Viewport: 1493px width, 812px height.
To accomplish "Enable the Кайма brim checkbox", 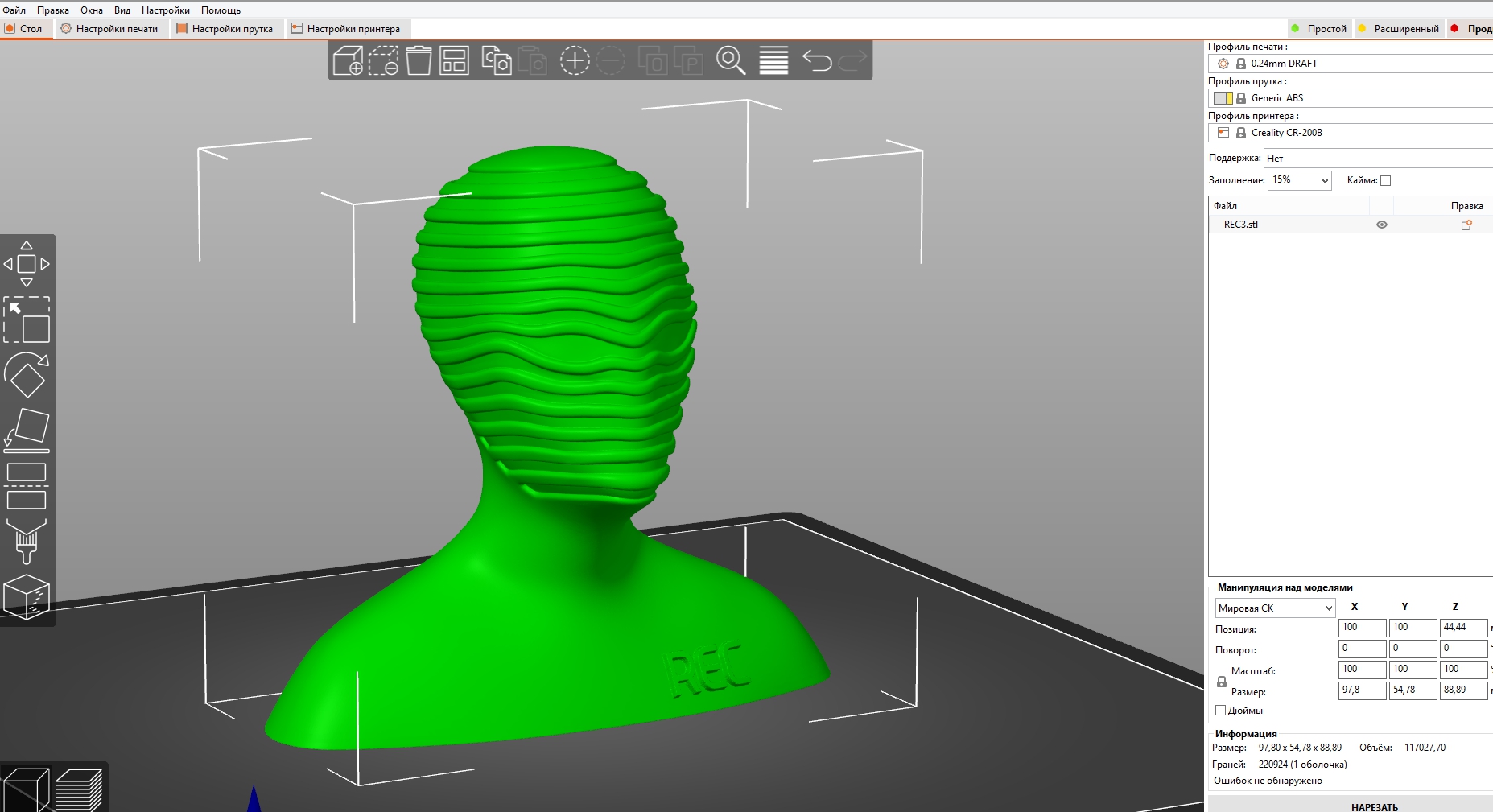I will point(1385,180).
